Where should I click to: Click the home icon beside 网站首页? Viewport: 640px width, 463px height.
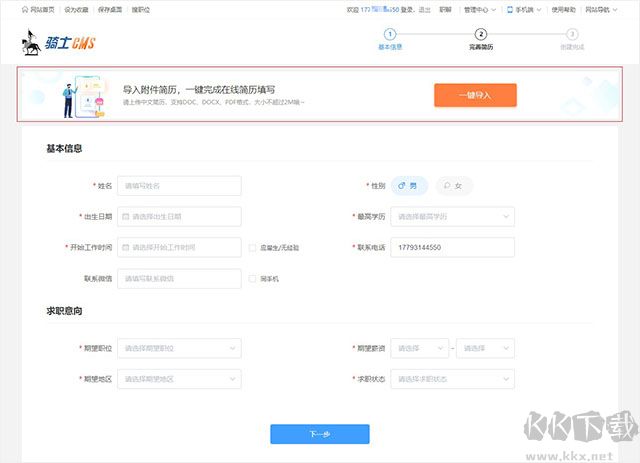click(x=25, y=9)
